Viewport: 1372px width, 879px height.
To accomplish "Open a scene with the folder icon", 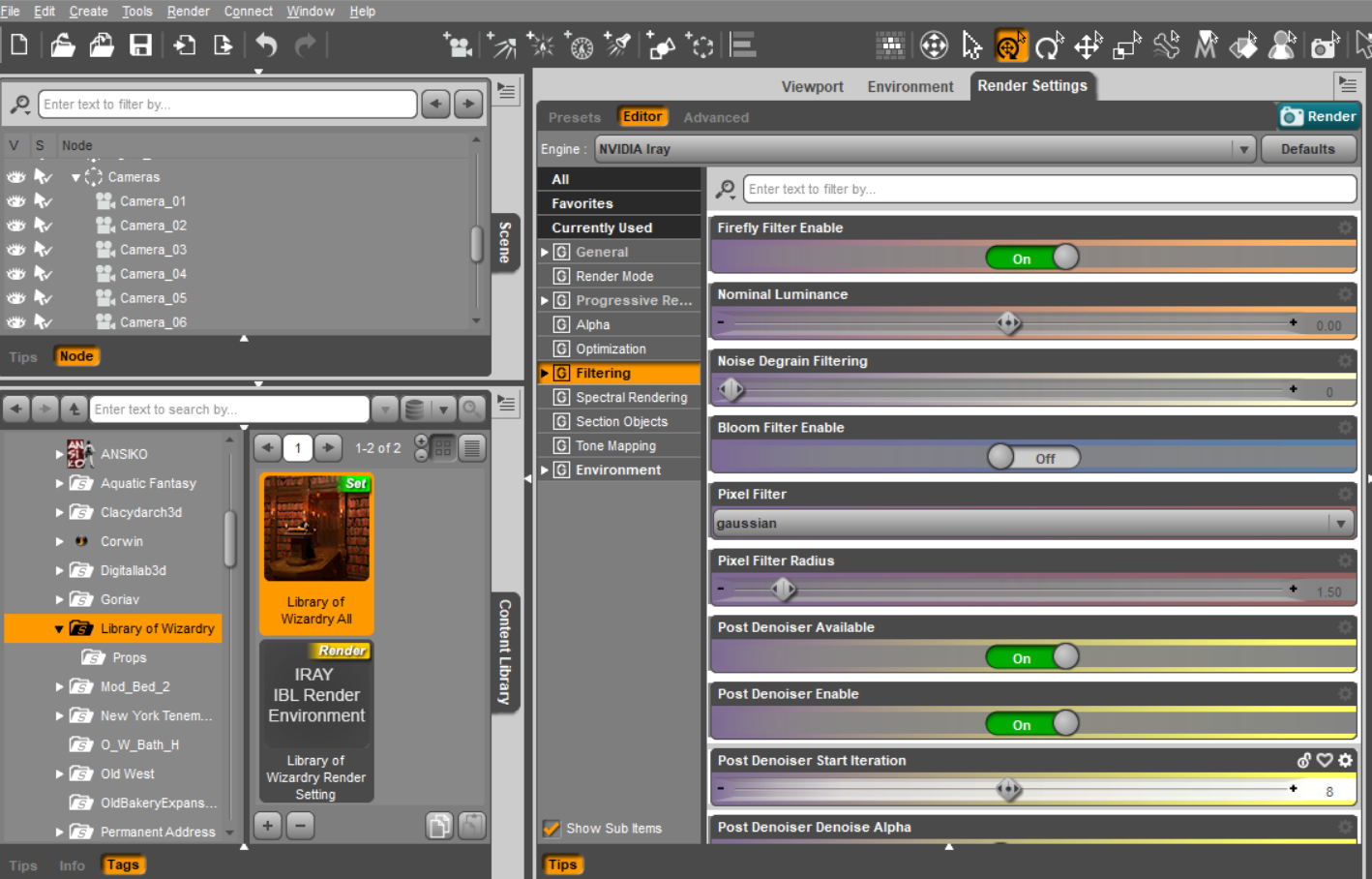I will [63, 45].
